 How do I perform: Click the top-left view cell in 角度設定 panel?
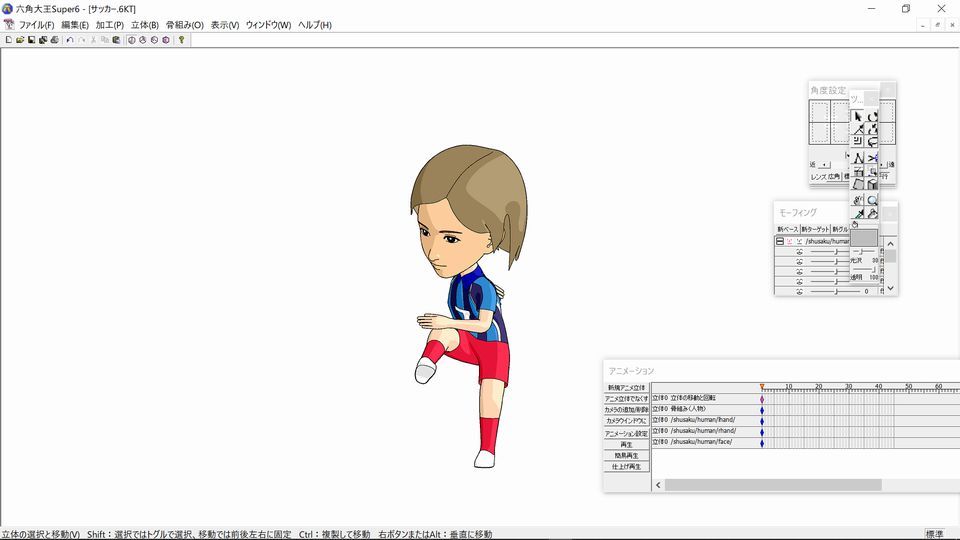tap(820, 111)
